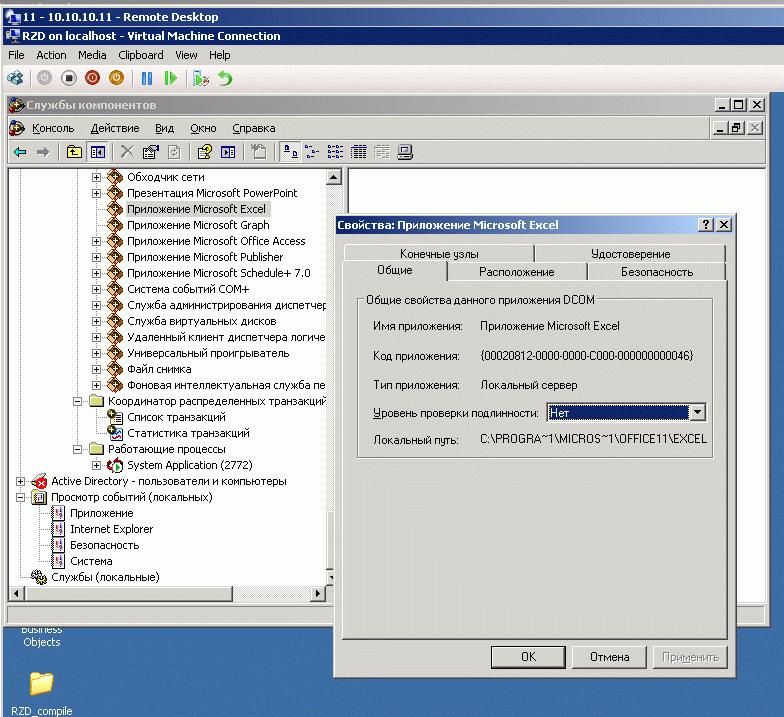Click the green Reset VM icon

tap(170, 78)
